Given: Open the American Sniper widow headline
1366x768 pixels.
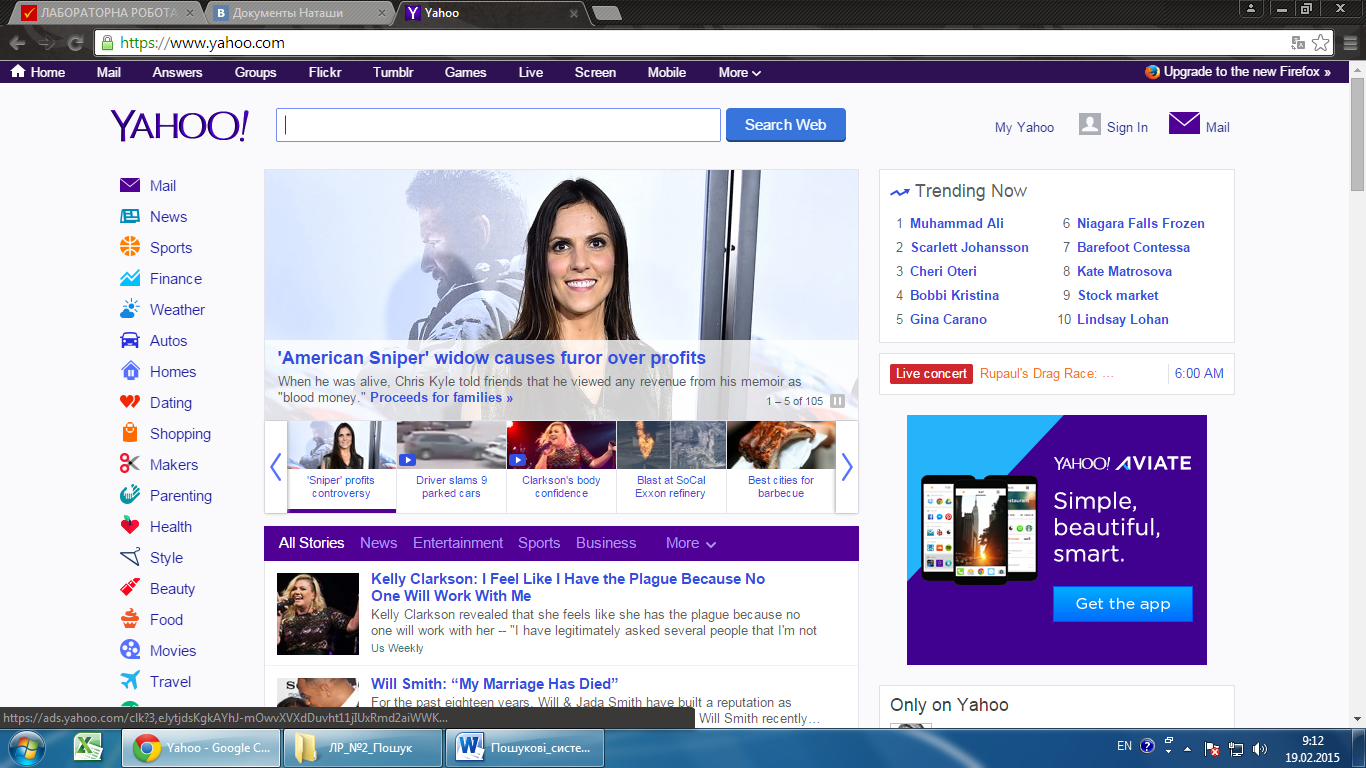Looking at the screenshot, I should [492, 358].
